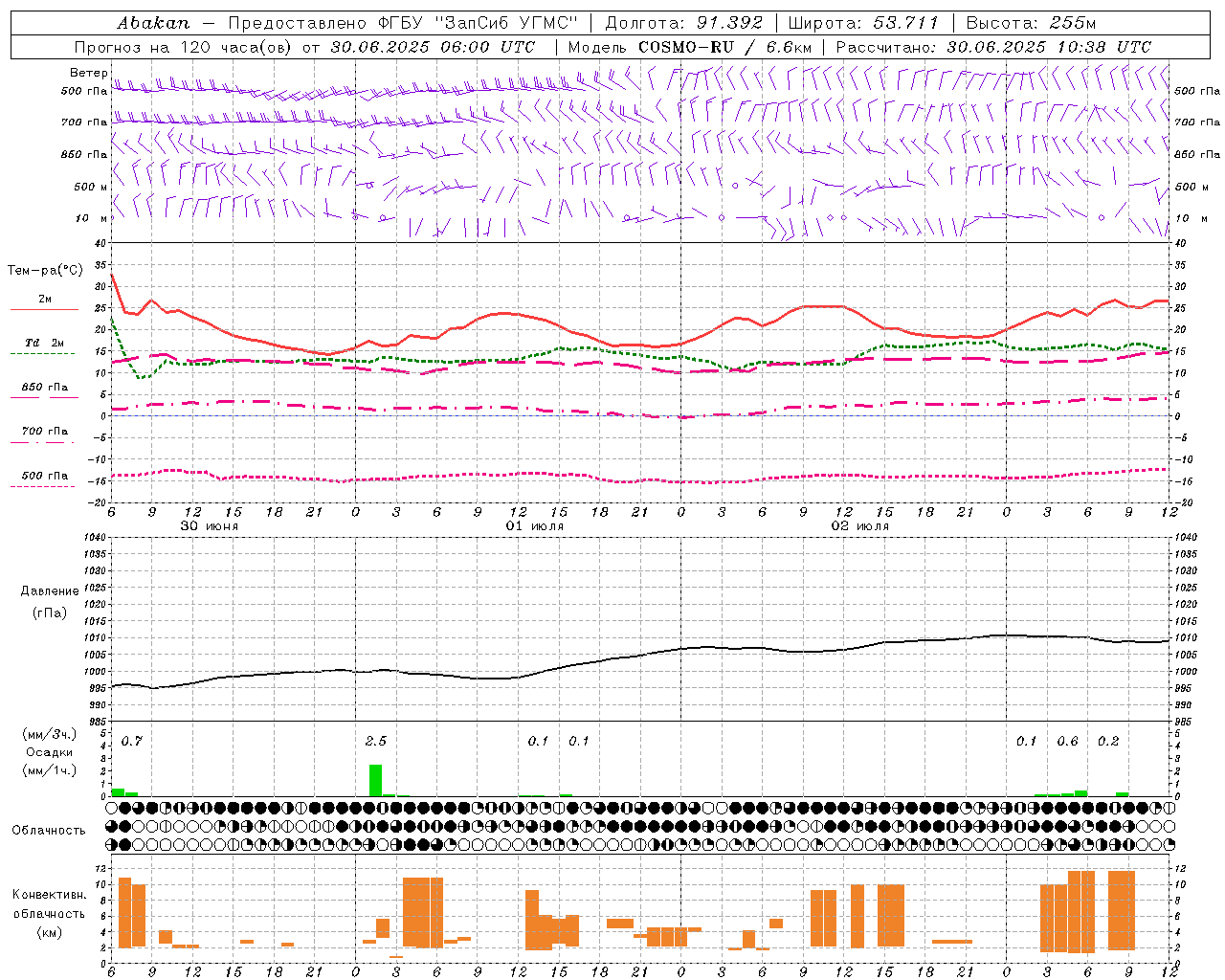Click the "0.6" precipitation total value

pos(1067,742)
